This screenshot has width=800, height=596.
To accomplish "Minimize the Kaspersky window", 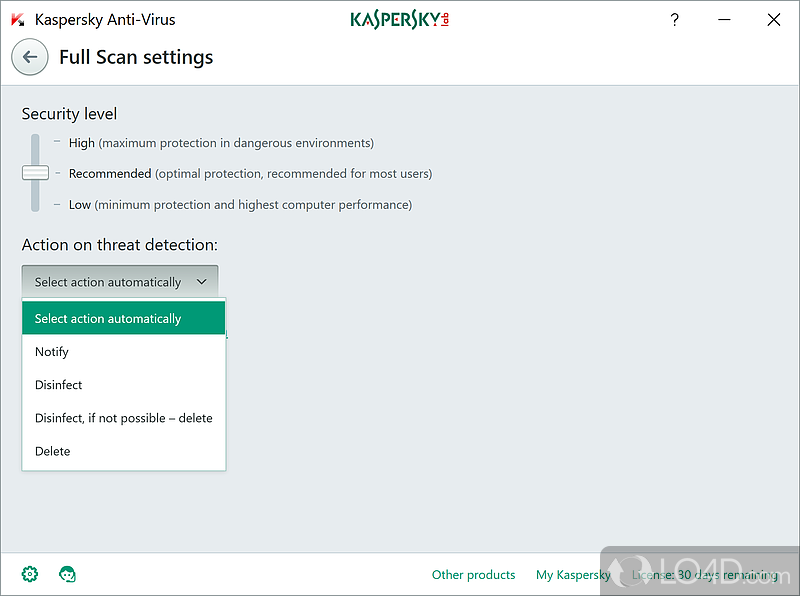I will [724, 20].
